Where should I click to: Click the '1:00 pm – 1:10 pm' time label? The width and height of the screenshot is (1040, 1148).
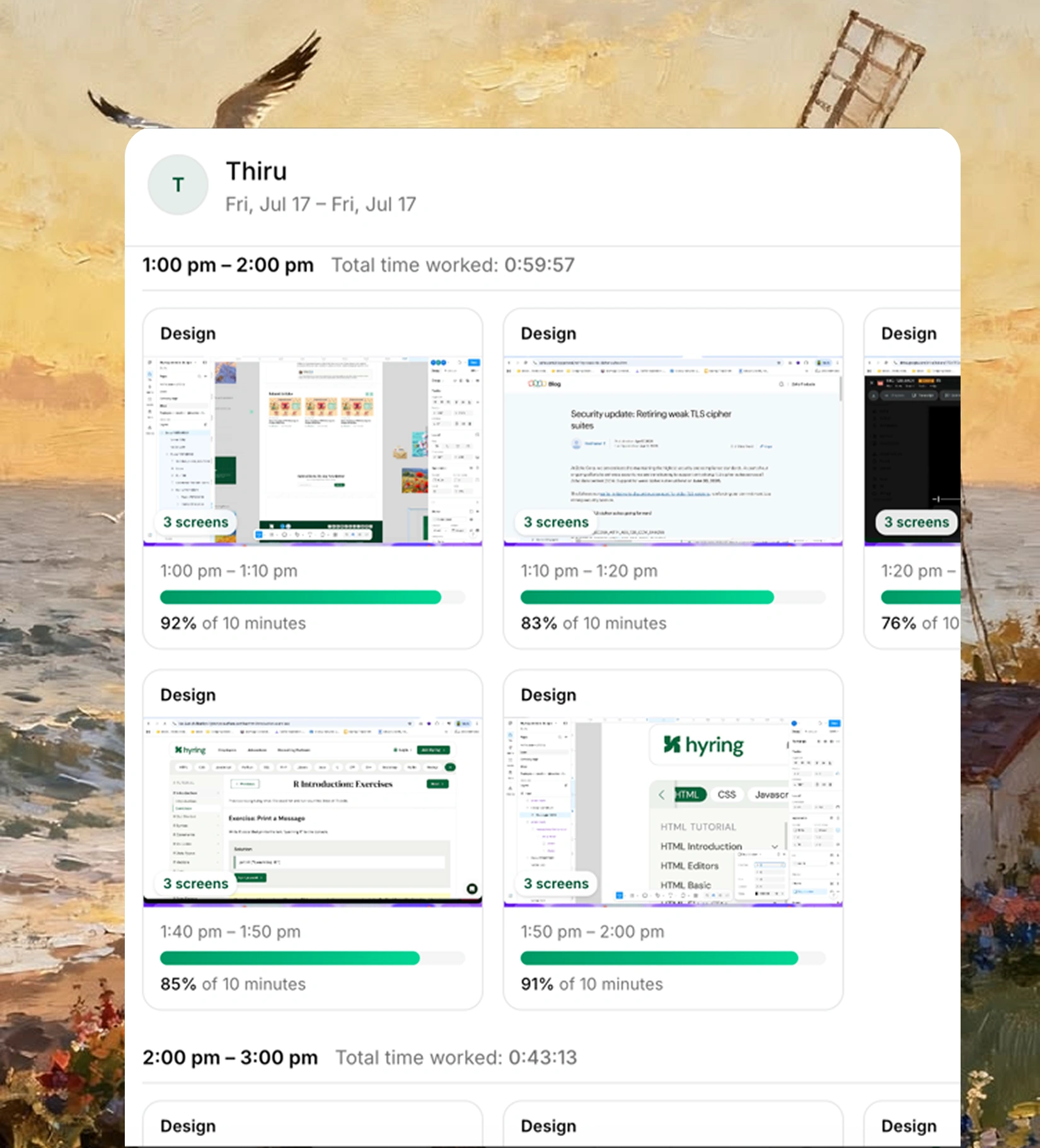point(229,571)
